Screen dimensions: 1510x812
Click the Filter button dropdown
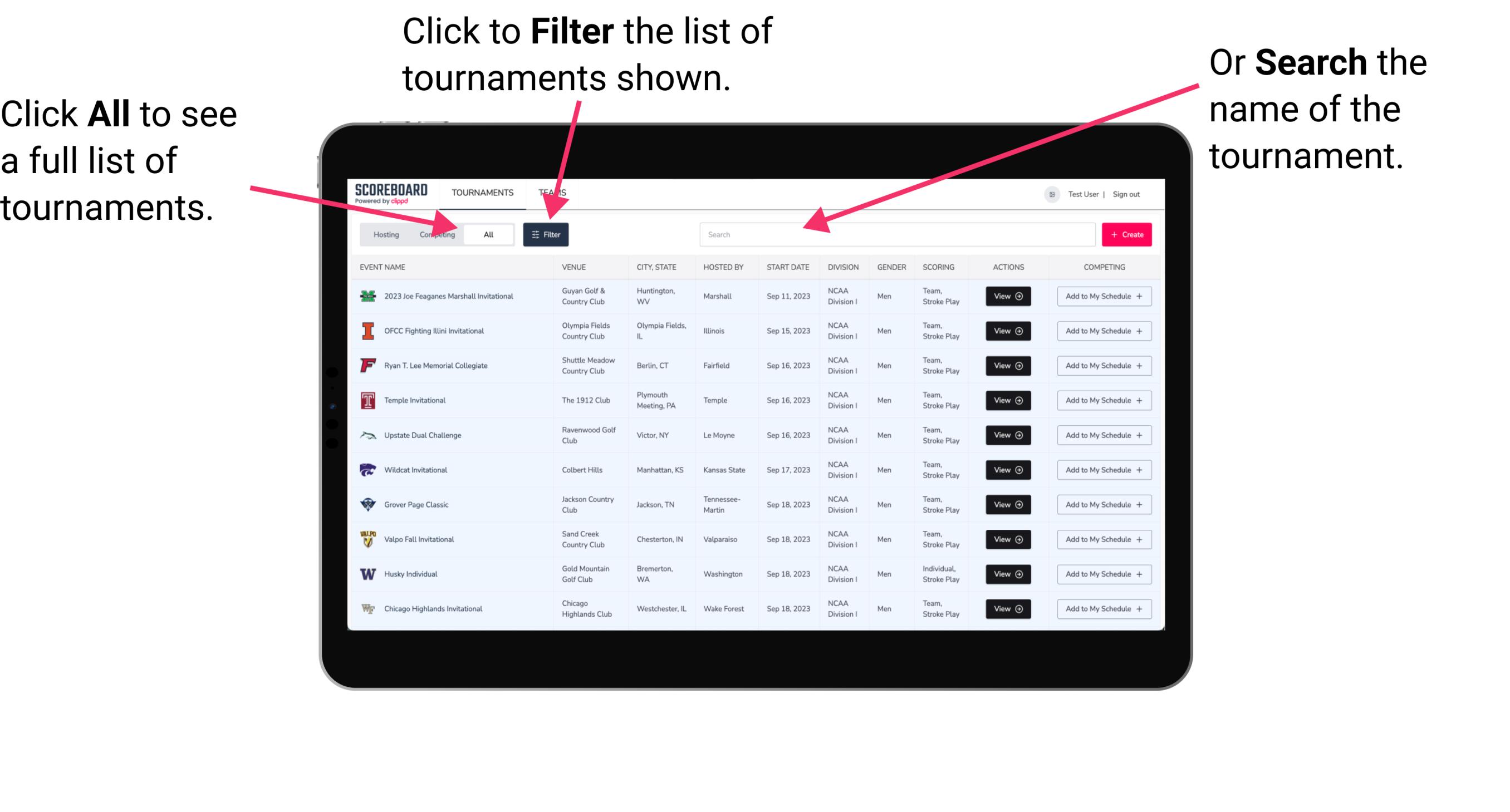click(546, 234)
